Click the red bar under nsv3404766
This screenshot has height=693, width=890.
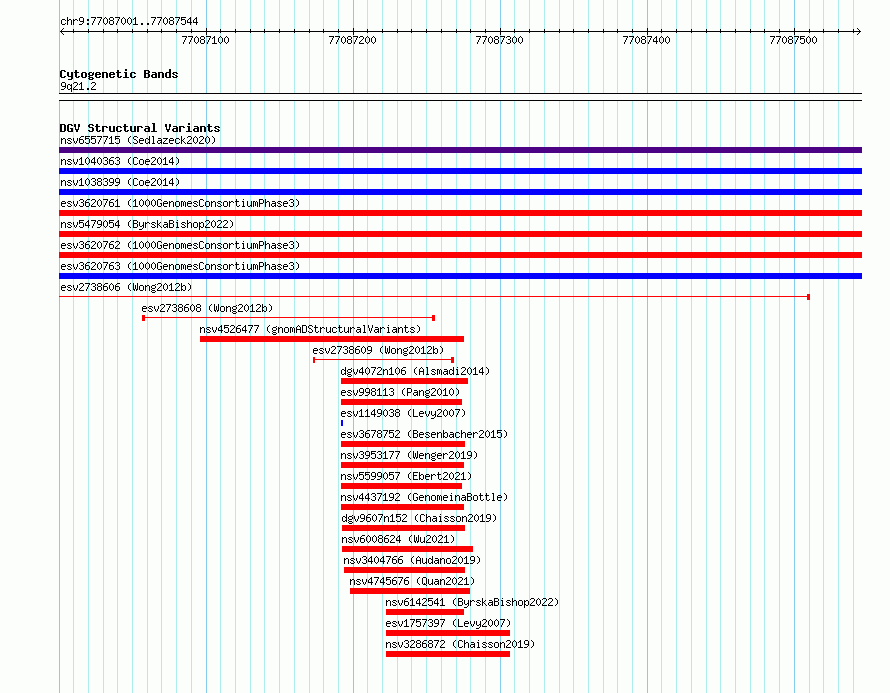pyautogui.click(x=405, y=570)
